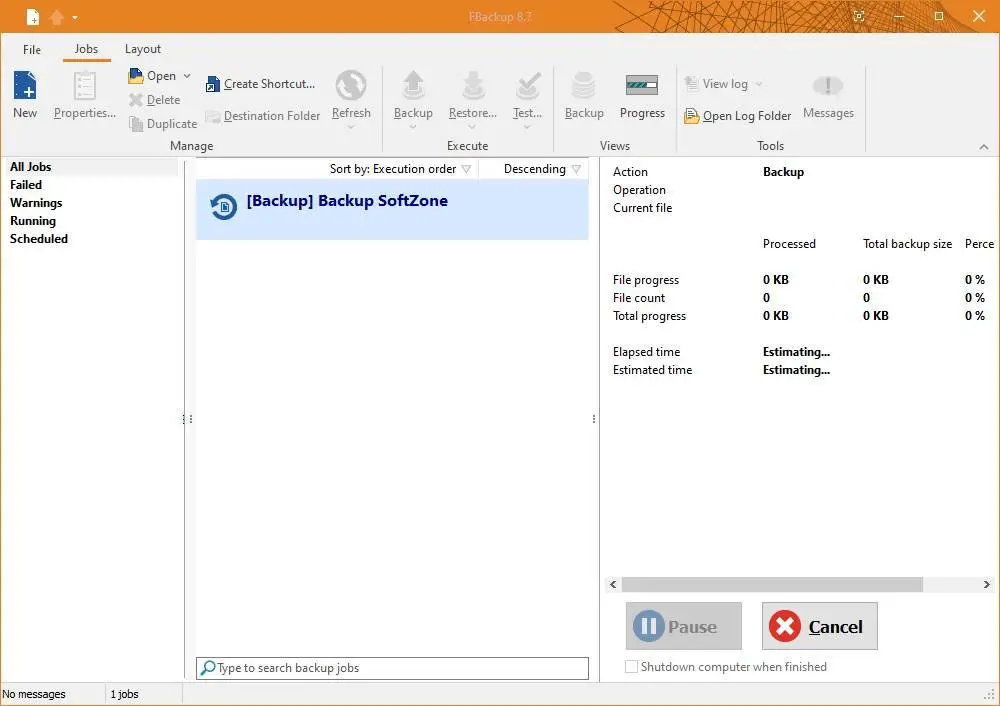Viewport: 1000px width, 706px height.
Task: Open the Log Folder
Action: pyautogui.click(x=738, y=116)
